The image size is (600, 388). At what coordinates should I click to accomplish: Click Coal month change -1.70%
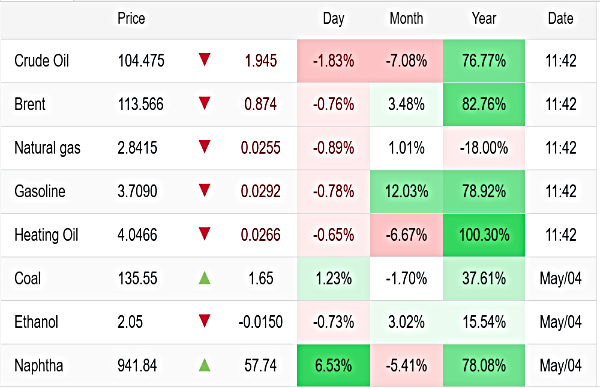click(406, 278)
